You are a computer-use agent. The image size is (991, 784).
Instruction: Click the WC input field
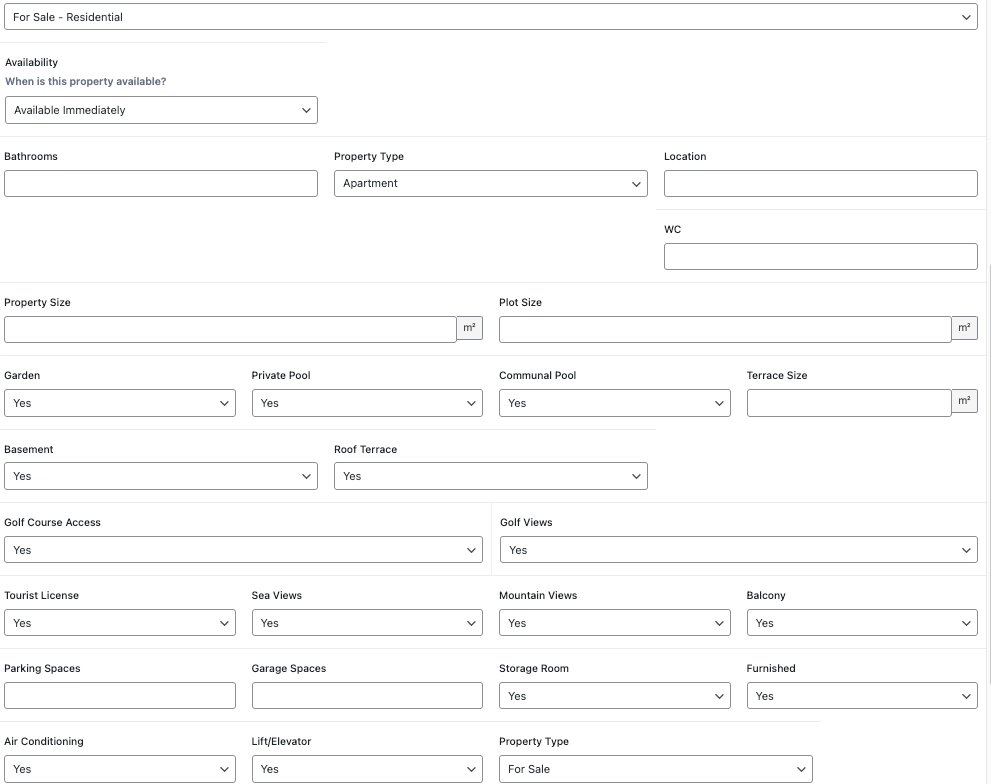click(820, 256)
